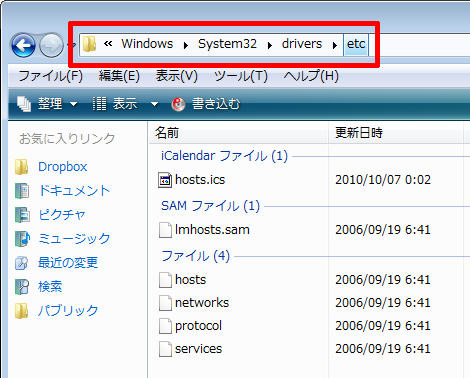Select the lmhosts.sam file name
Viewport: 470px width, 378px height.
pos(212,230)
